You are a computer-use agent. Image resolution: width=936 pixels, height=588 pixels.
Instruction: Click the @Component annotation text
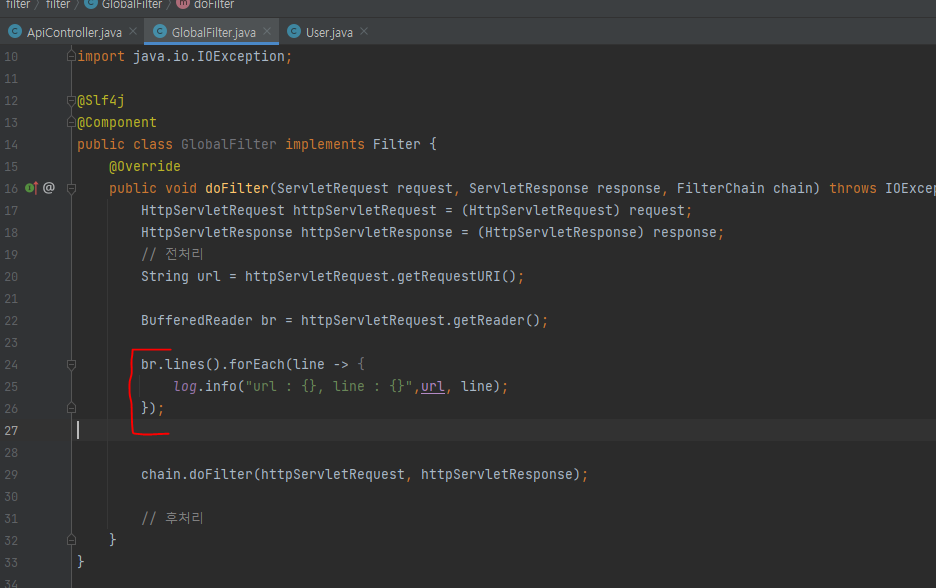117,122
